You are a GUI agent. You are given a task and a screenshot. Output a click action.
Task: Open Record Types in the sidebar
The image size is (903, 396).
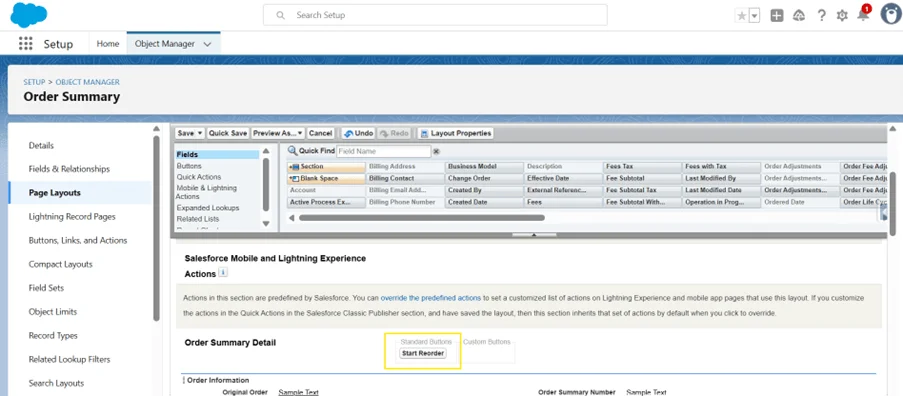tap(53, 336)
